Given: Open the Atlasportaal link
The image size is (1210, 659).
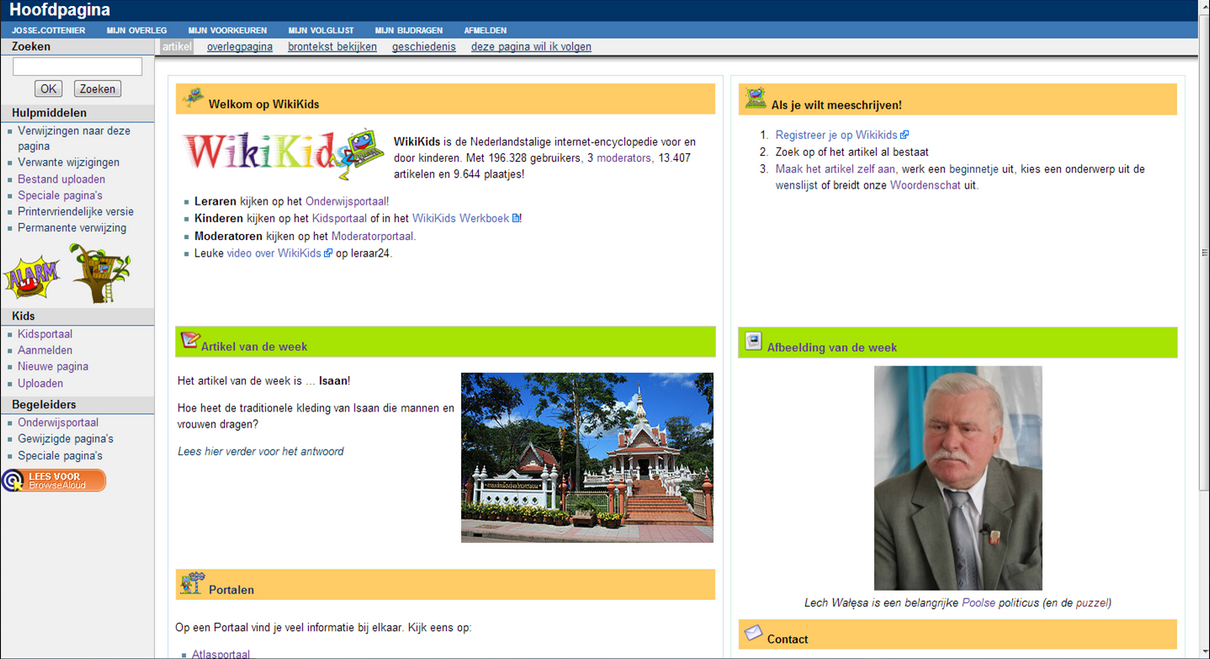Looking at the screenshot, I should tap(221, 654).
